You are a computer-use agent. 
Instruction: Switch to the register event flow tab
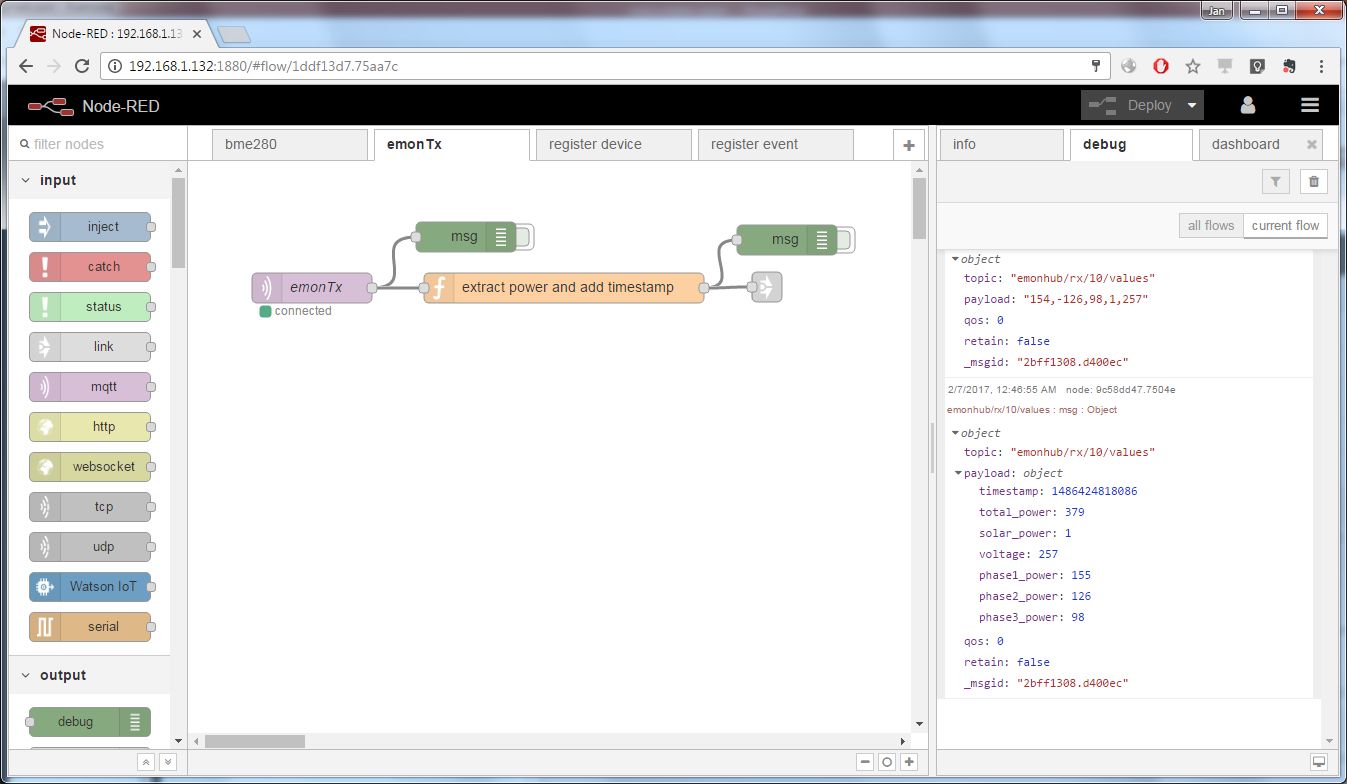click(x=775, y=145)
